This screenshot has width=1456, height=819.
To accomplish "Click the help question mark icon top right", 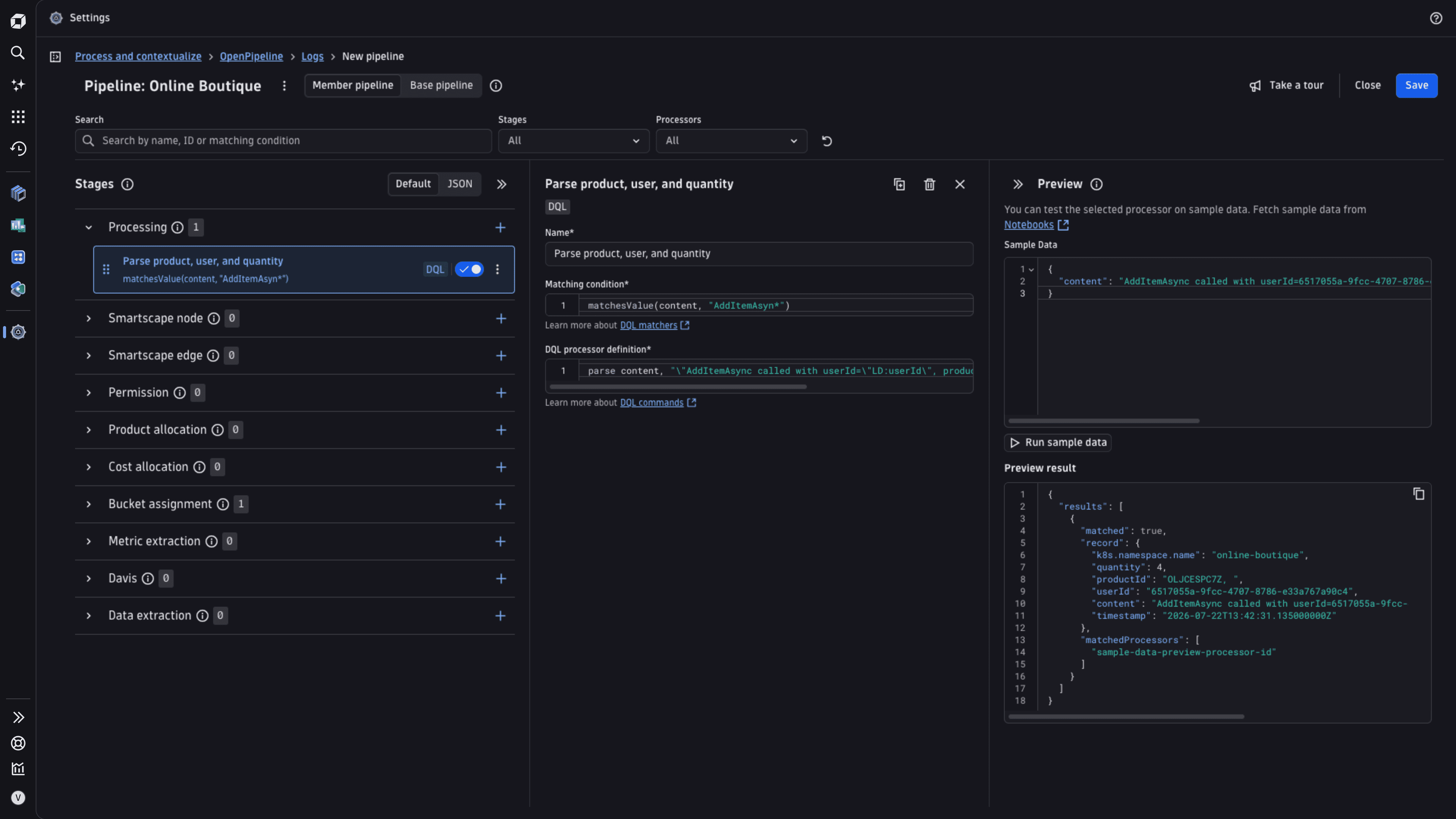I will click(x=1436, y=18).
